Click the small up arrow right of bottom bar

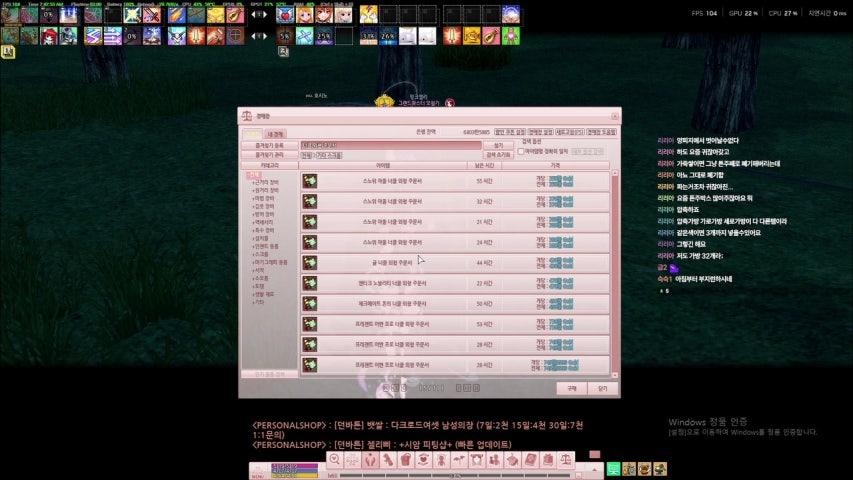tap(594, 469)
